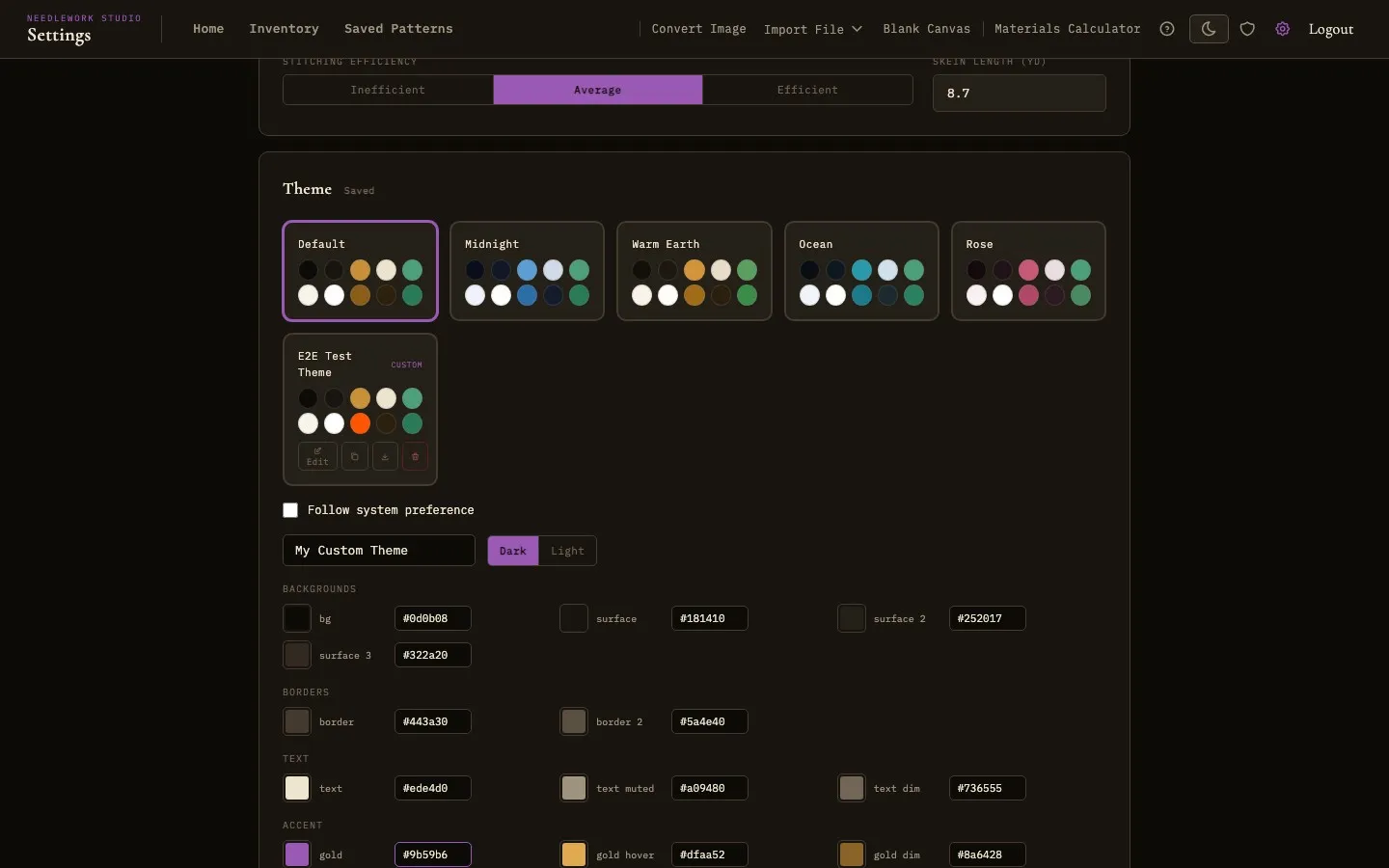Viewport: 1389px width, 868px height.
Task: Edit the E2E Test Theme
Action: pyautogui.click(x=316, y=457)
